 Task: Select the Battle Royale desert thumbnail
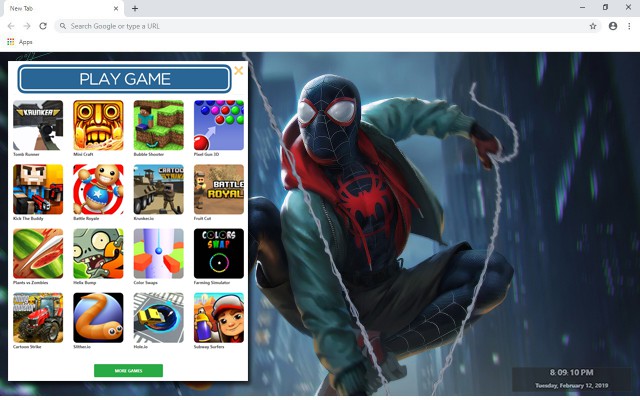pos(219,189)
